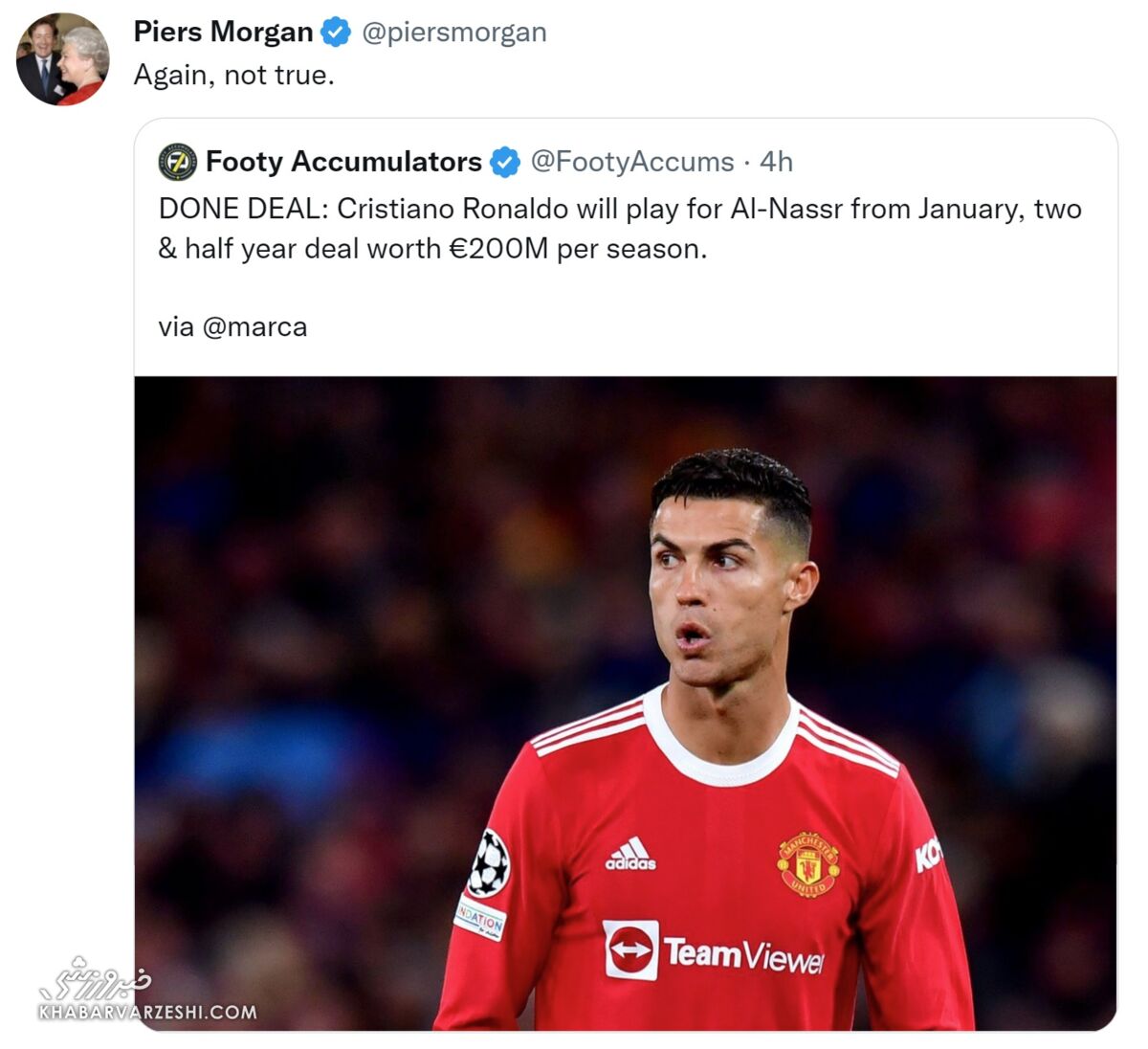Click the 4h timestamp
The height and width of the screenshot is (1049, 1148).
point(776,162)
